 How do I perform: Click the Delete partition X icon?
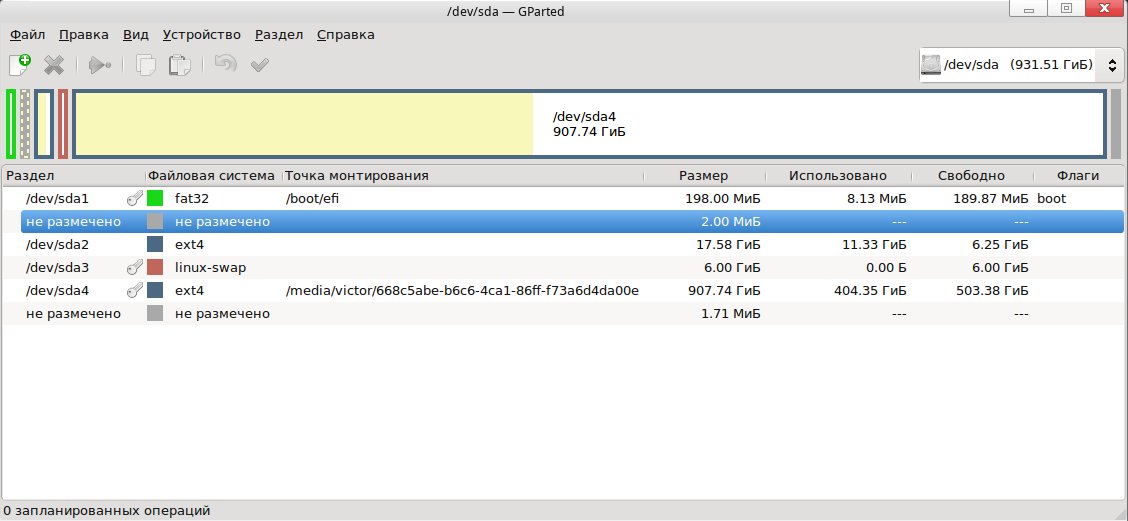pyautogui.click(x=54, y=65)
